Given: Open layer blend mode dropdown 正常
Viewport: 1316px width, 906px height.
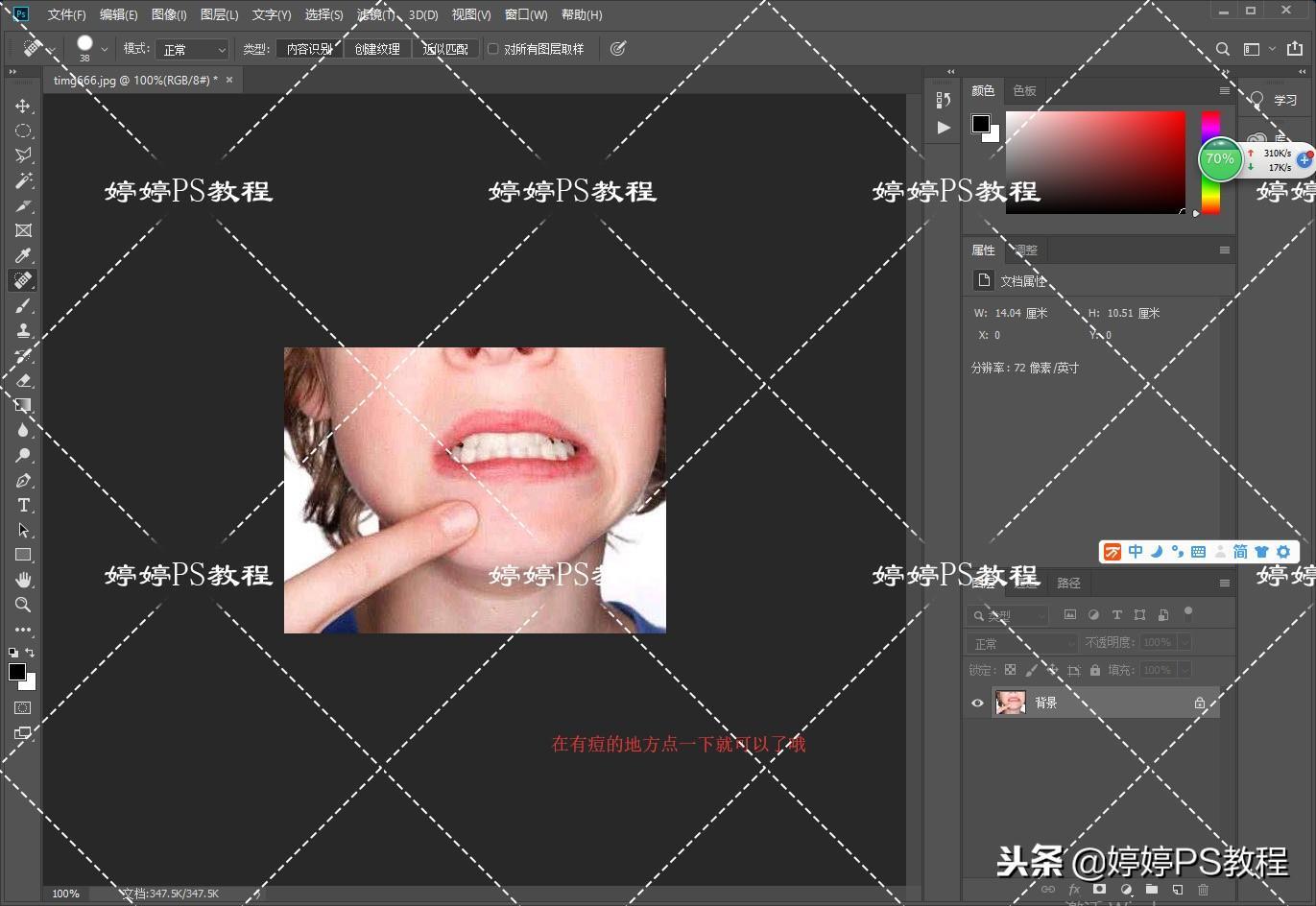Looking at the screenshot, I should [1023, 643].
